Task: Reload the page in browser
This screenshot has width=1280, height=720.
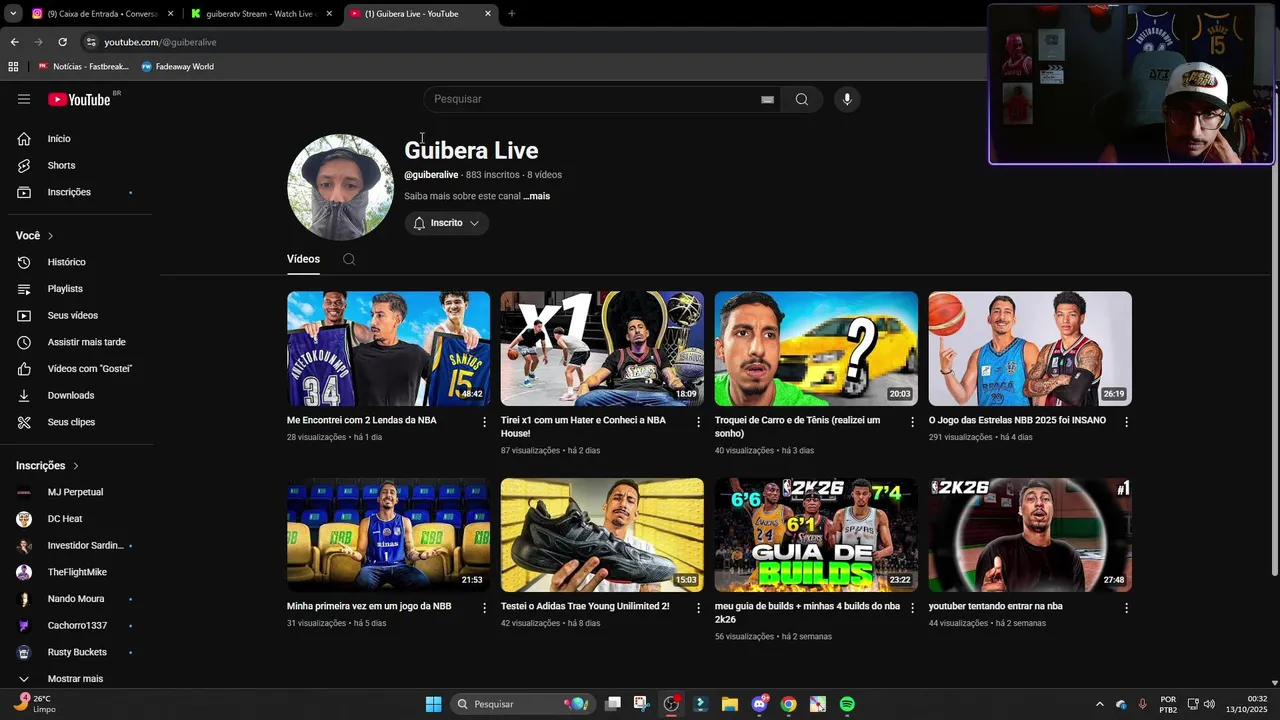Action: coord(62,42)
